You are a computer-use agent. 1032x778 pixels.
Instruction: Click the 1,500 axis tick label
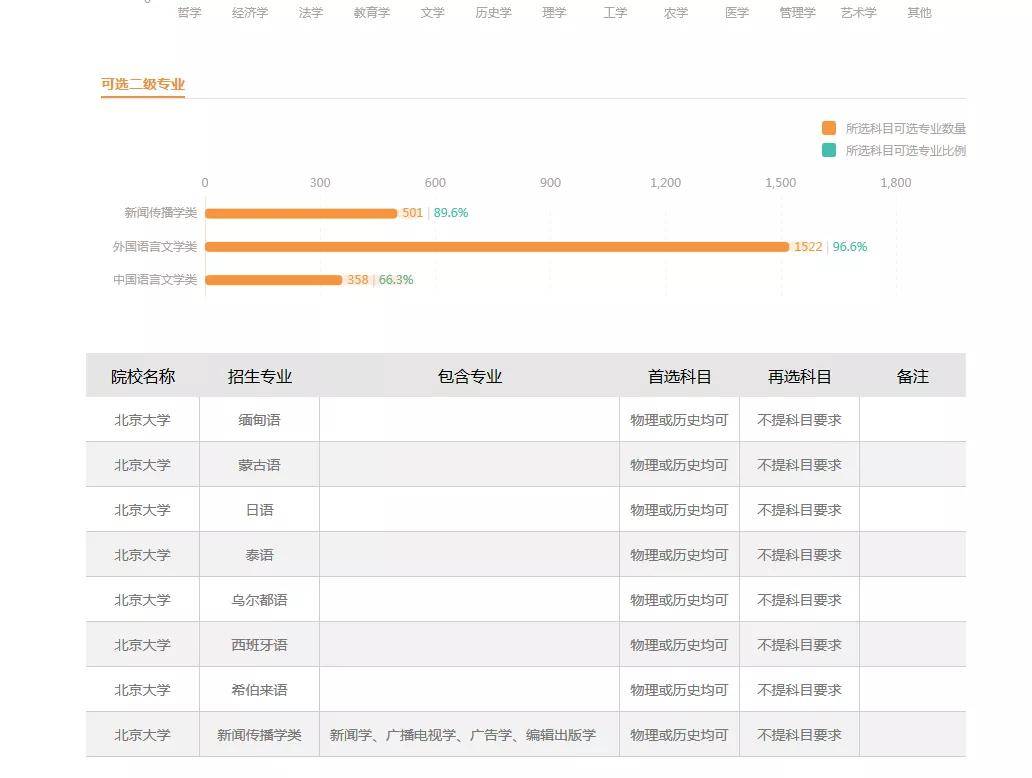[781, 182]
